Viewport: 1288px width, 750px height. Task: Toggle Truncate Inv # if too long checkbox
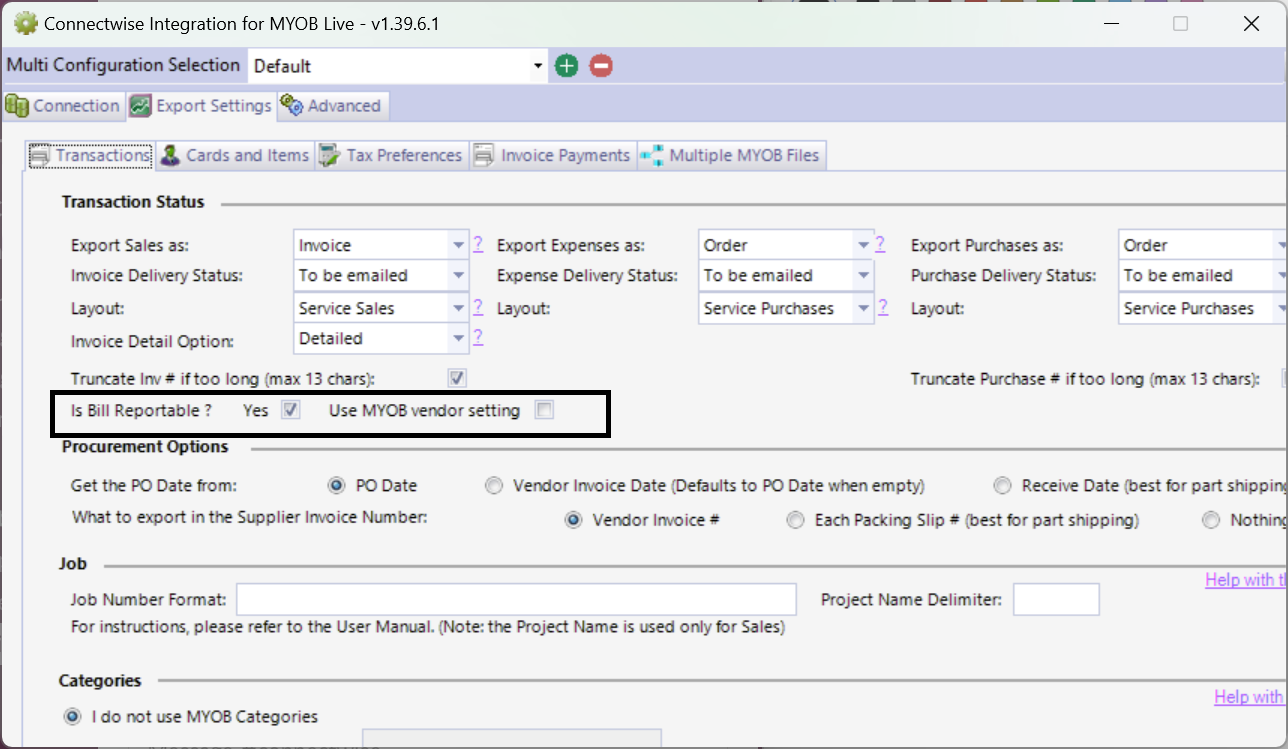point(457,379)
